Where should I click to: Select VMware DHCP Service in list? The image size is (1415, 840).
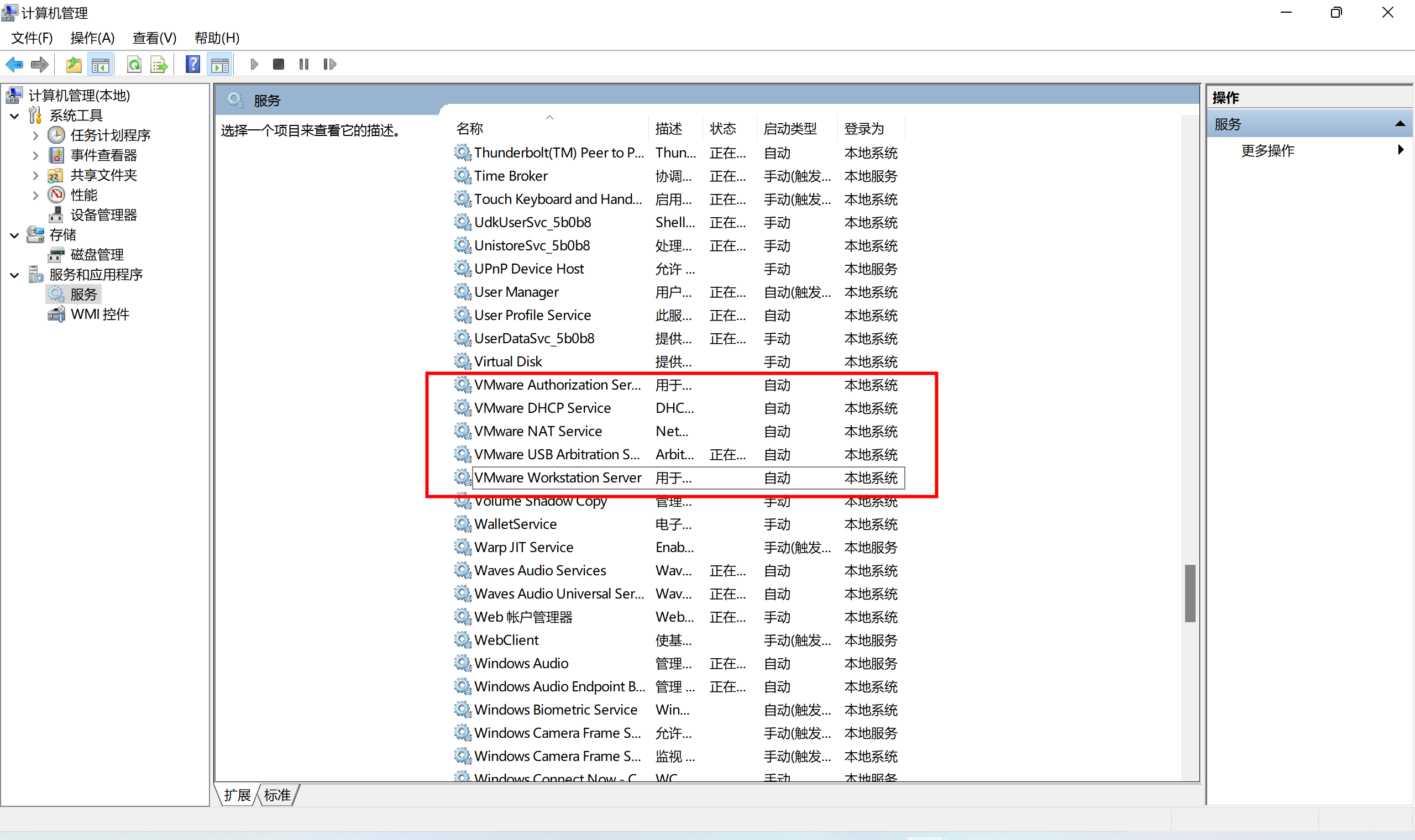(557, 407)
